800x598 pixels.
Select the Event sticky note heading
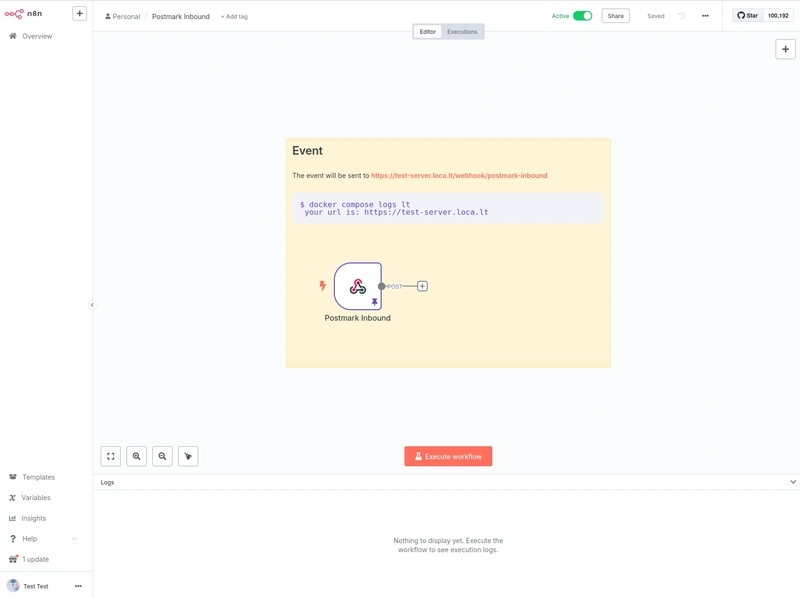pos(307,151)
